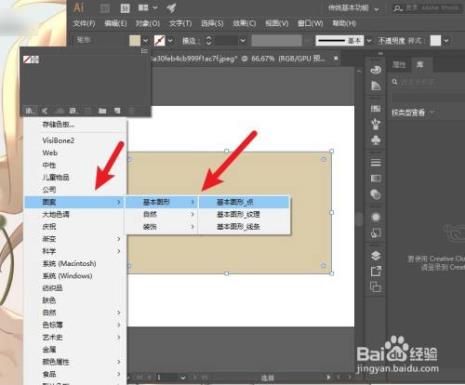
Task: Open the 样式 style dropdown arrow
Action: coord(446,41)
